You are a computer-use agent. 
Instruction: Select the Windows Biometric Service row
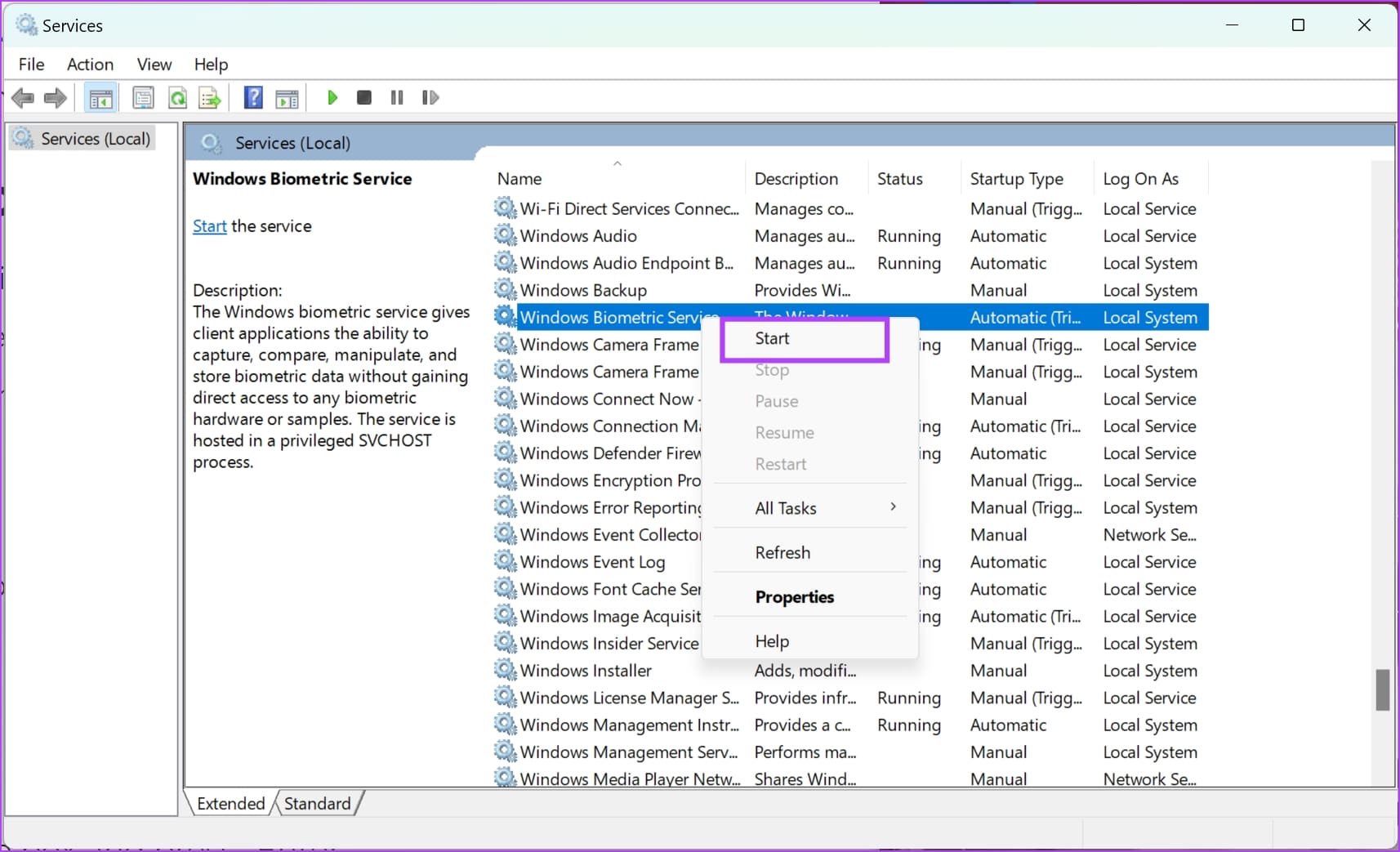[x=849, y=317]
